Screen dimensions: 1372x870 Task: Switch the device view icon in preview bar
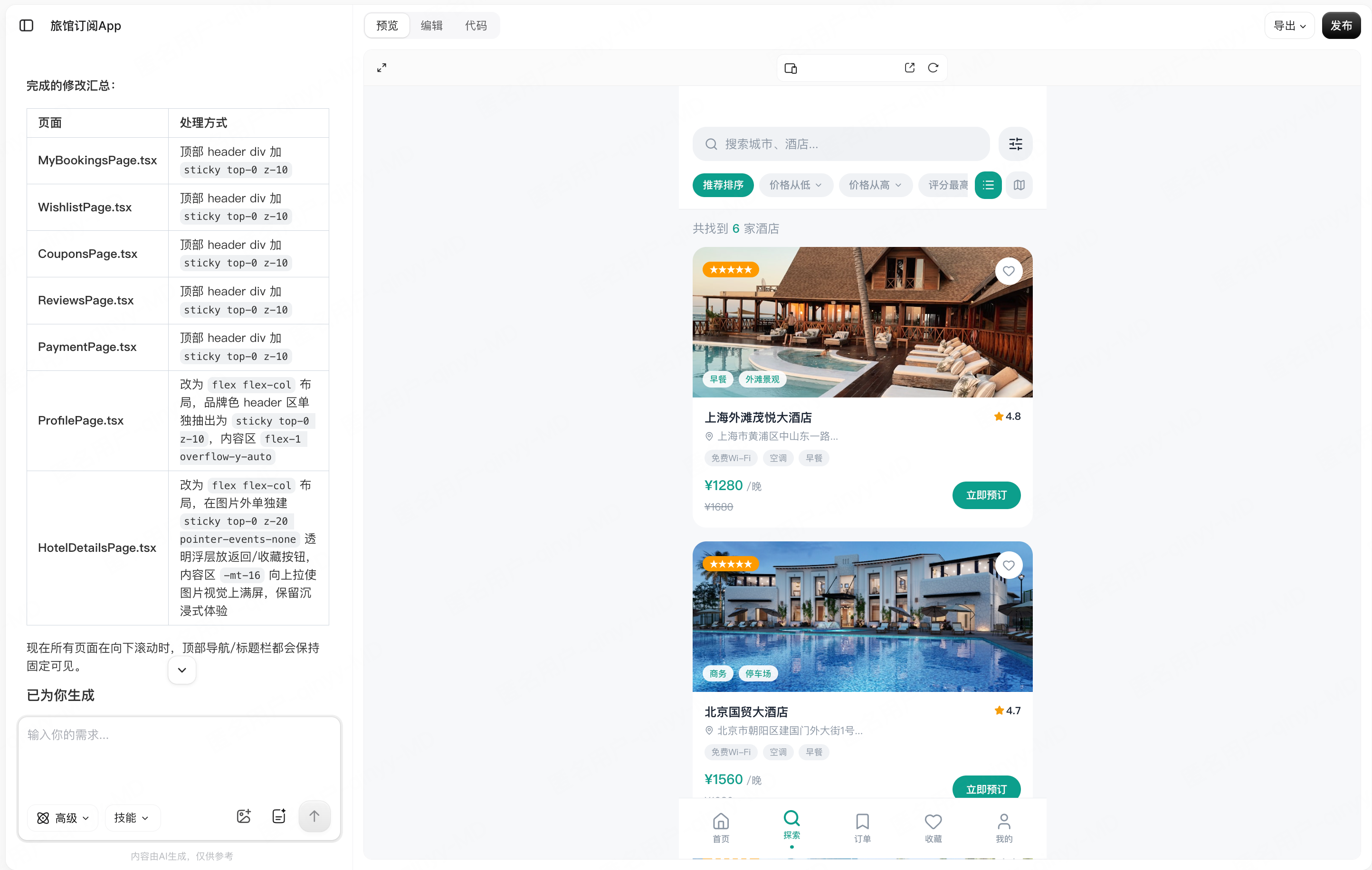[x=791, y=68]
